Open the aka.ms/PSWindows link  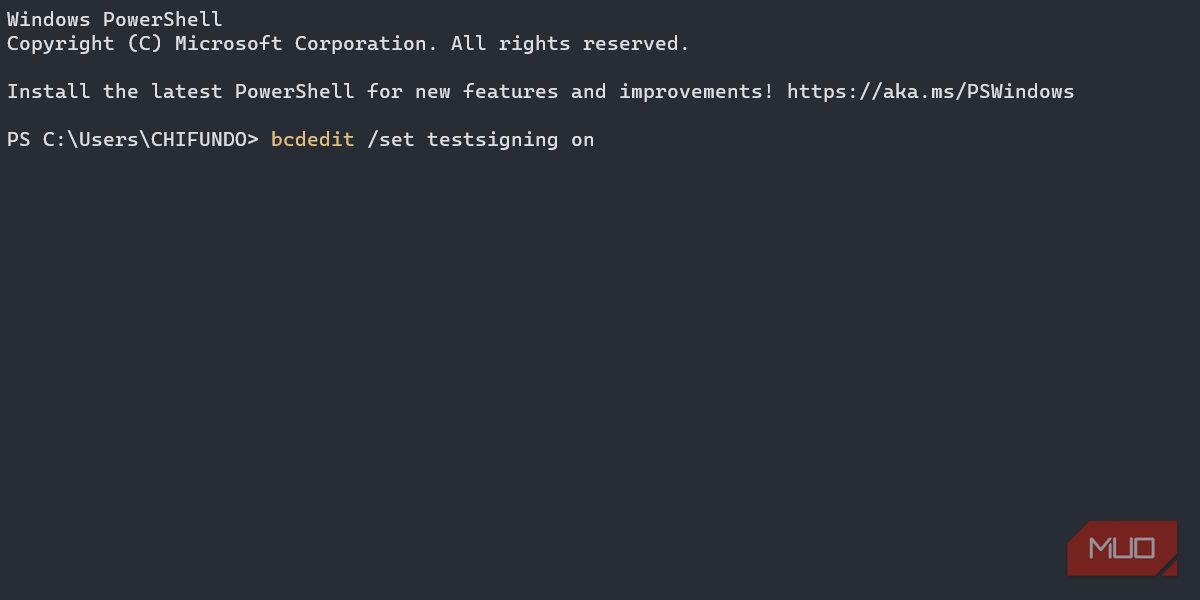point(930,92)
